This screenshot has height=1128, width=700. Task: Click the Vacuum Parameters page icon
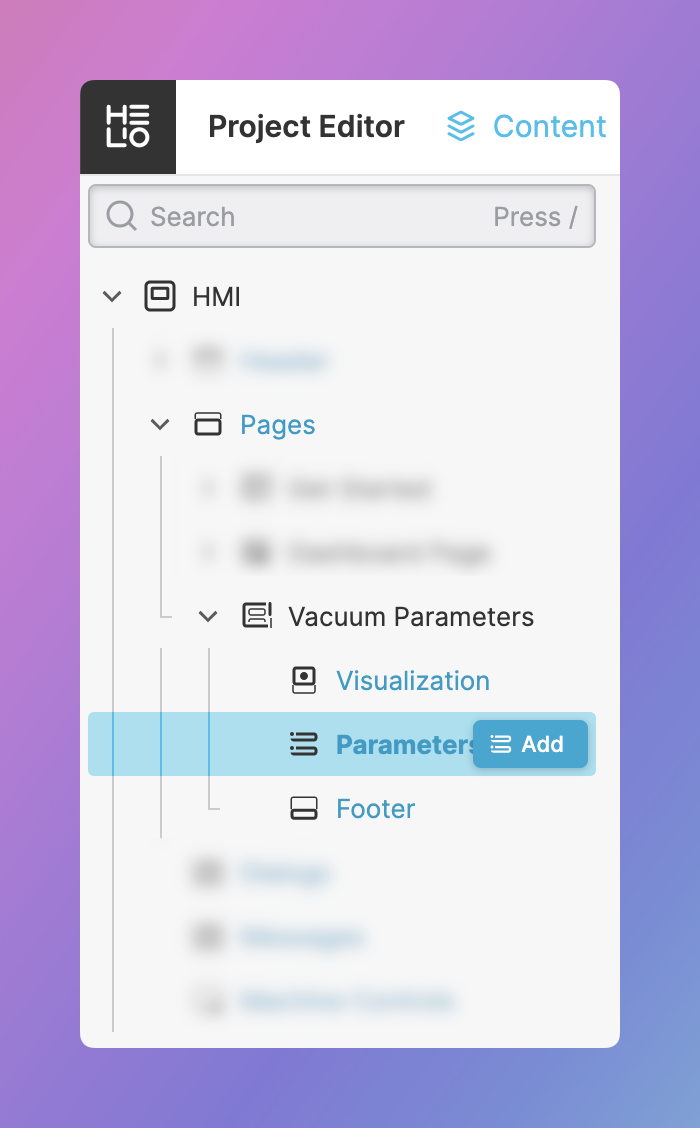(257, 616)
